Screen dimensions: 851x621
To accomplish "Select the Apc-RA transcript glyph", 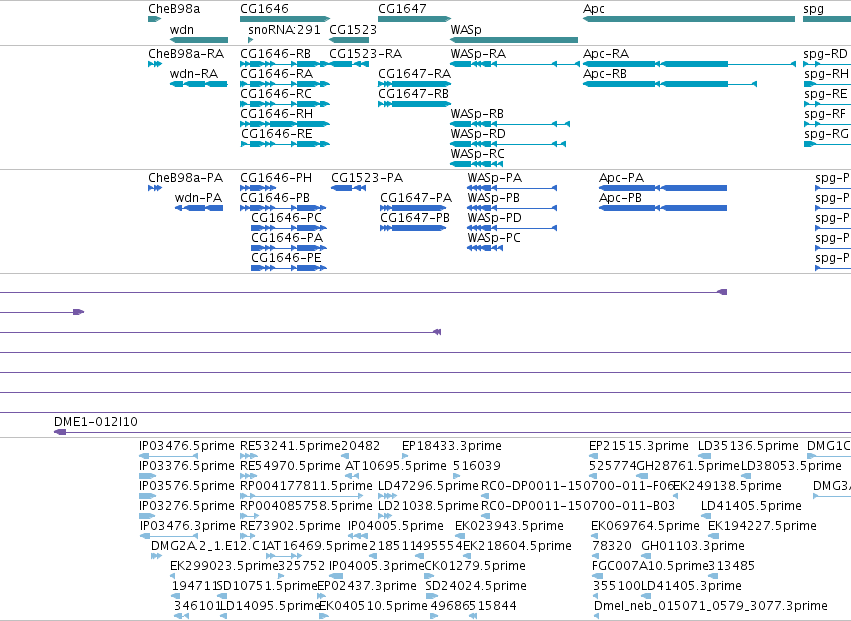I will (x=689, y=64).
